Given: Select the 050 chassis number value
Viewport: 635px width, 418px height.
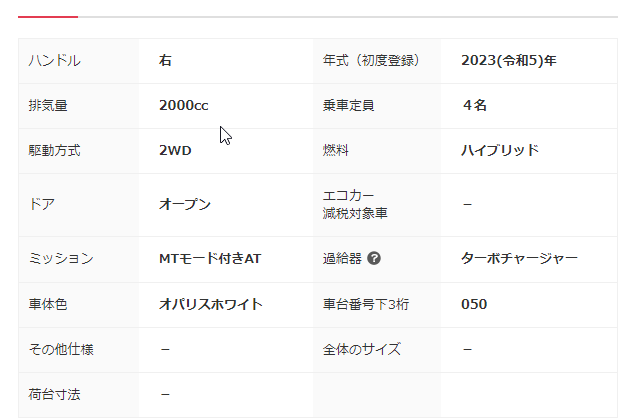Looking at the screenshot, I should (x=475, y=304).
